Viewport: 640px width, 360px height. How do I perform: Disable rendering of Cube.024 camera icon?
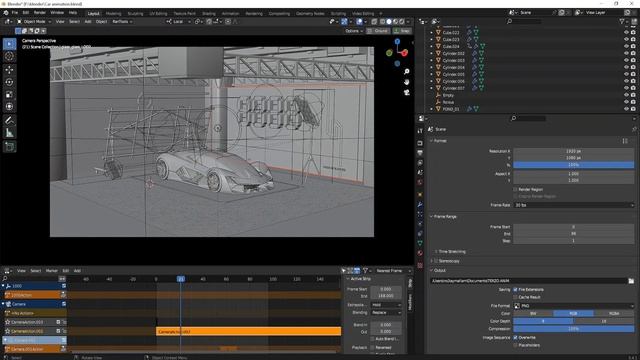point(633,47)
